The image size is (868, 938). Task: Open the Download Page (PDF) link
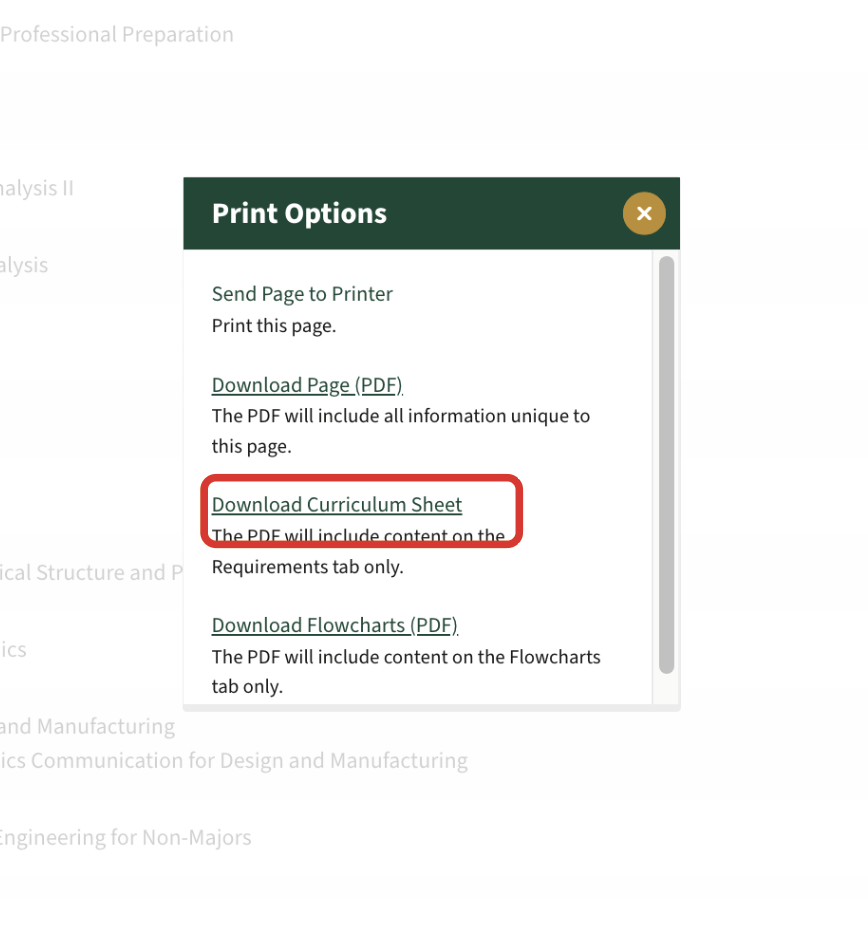(x=307, y=385)
